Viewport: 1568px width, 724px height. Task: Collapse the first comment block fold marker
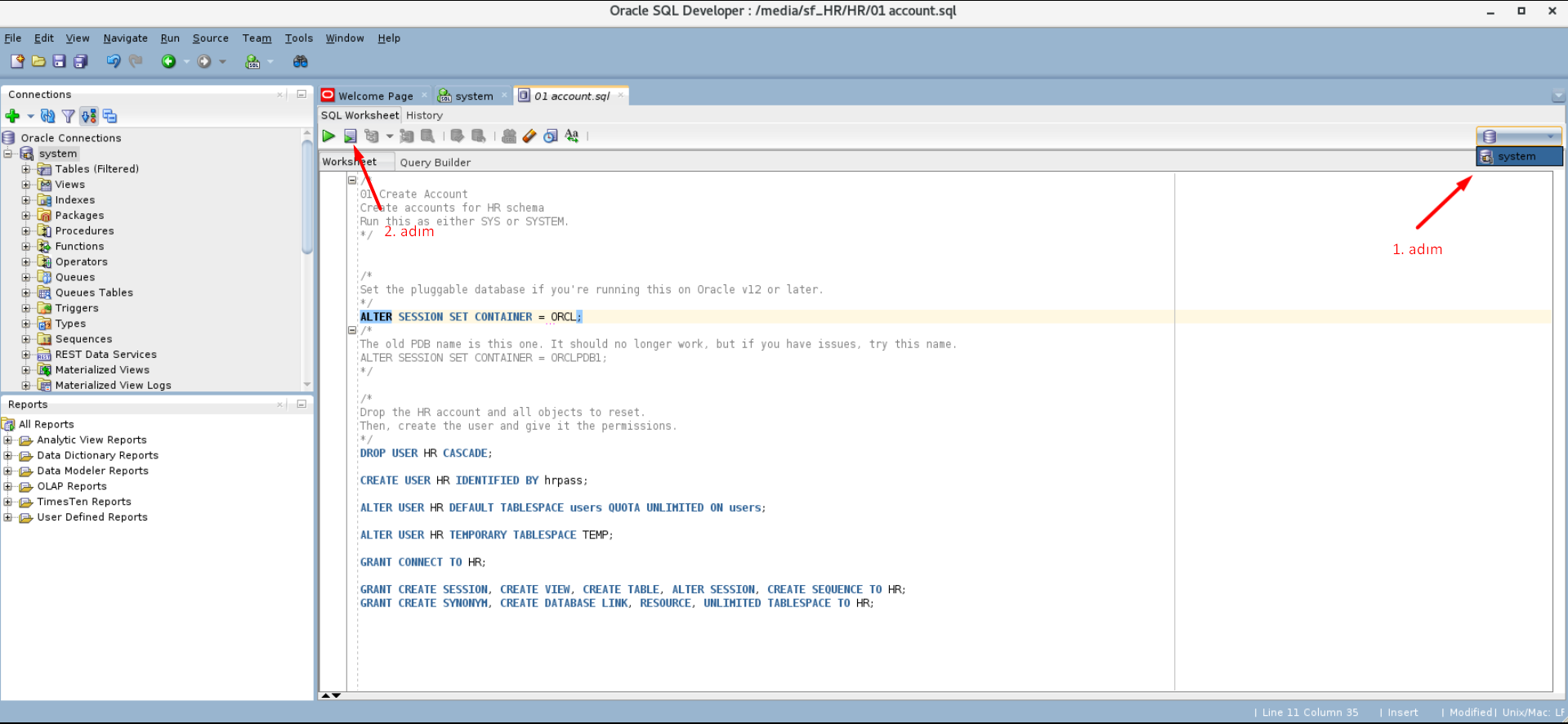(x=352, y=181)
